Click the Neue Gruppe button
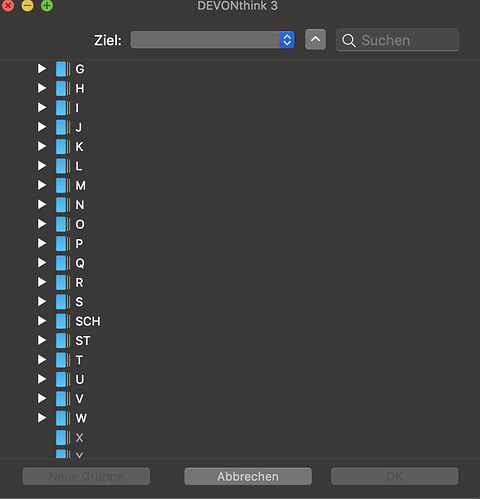480x499 pixels. 86,476
